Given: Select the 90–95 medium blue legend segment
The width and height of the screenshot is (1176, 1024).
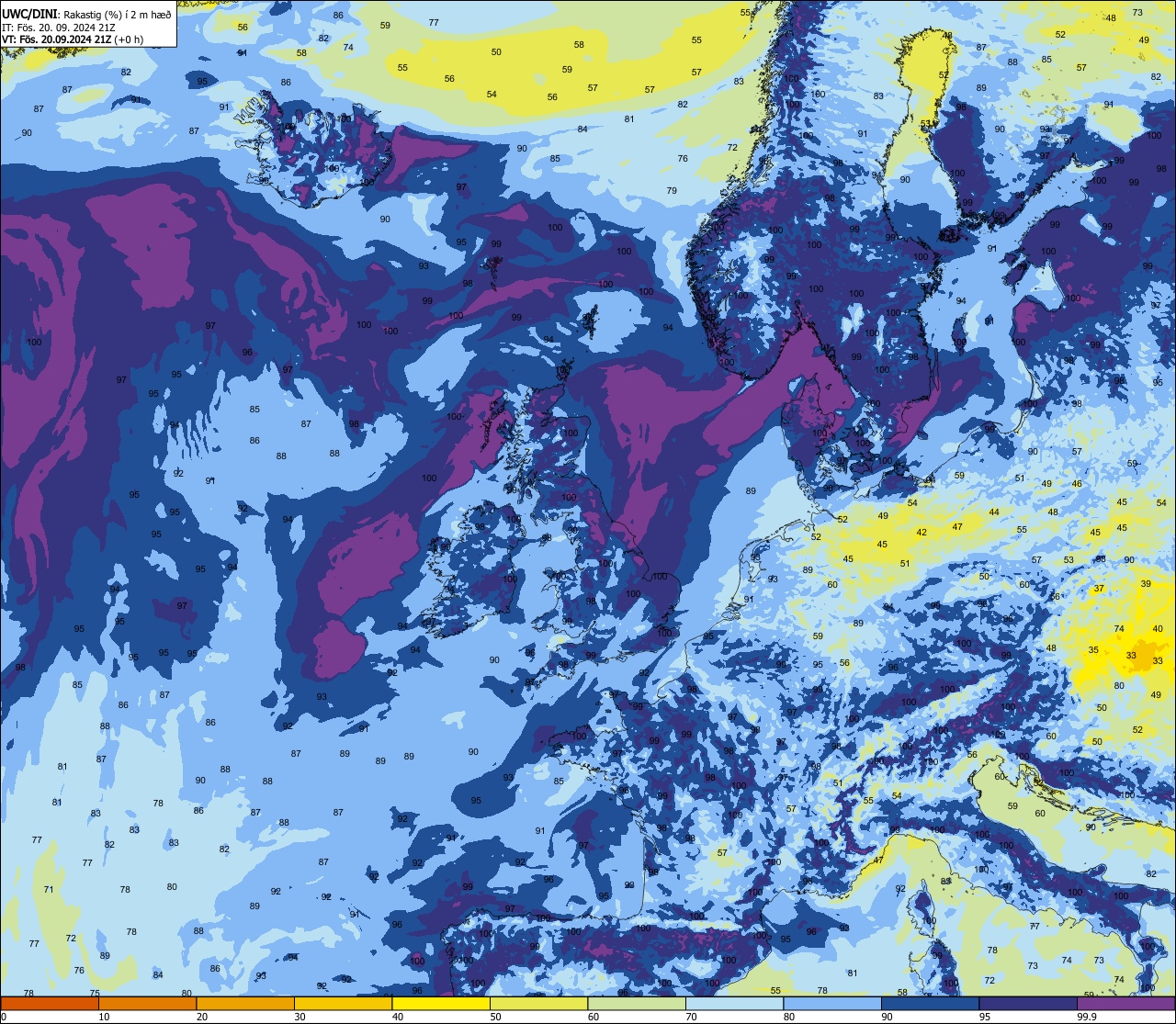Looking at the screenshot, I should pyautogui.click(x=930, y=1003).
